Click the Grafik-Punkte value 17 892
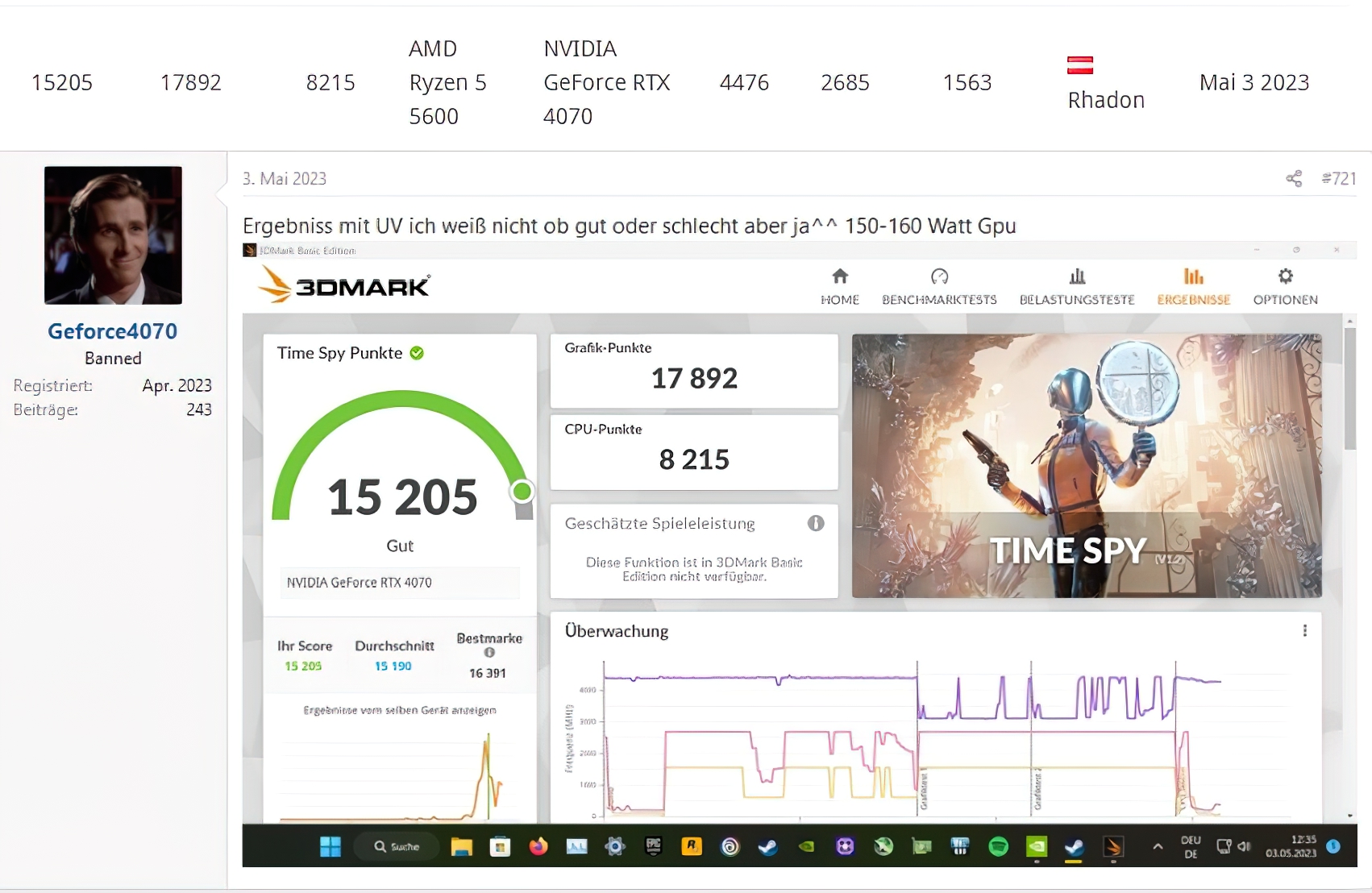The height and width of the screenshot is (893, 1372). pyautogui.click(x=694, y=378)
